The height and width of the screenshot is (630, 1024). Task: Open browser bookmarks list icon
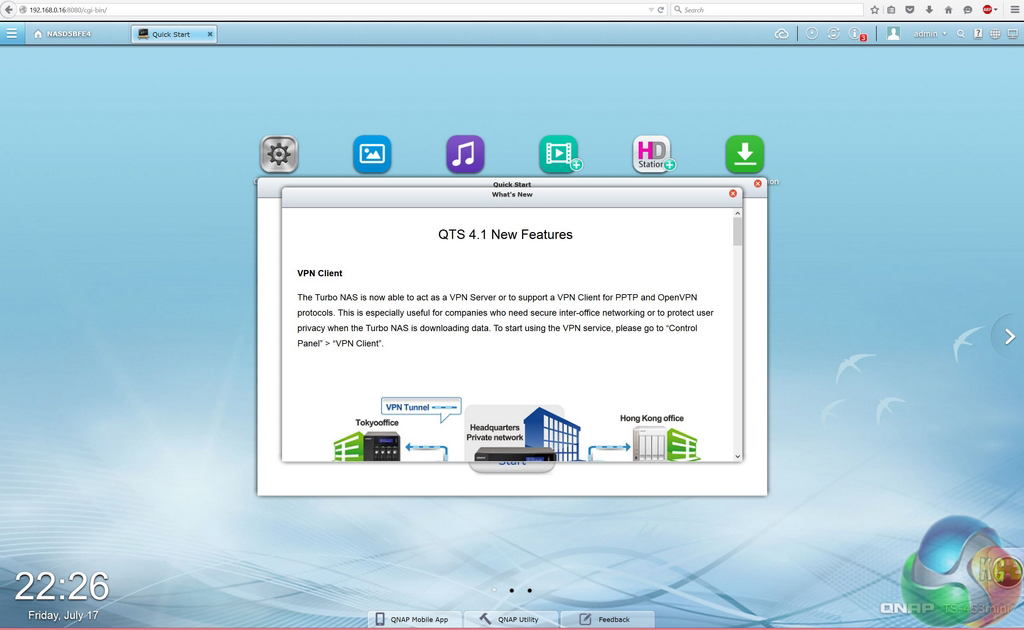[x=891, y=10]
